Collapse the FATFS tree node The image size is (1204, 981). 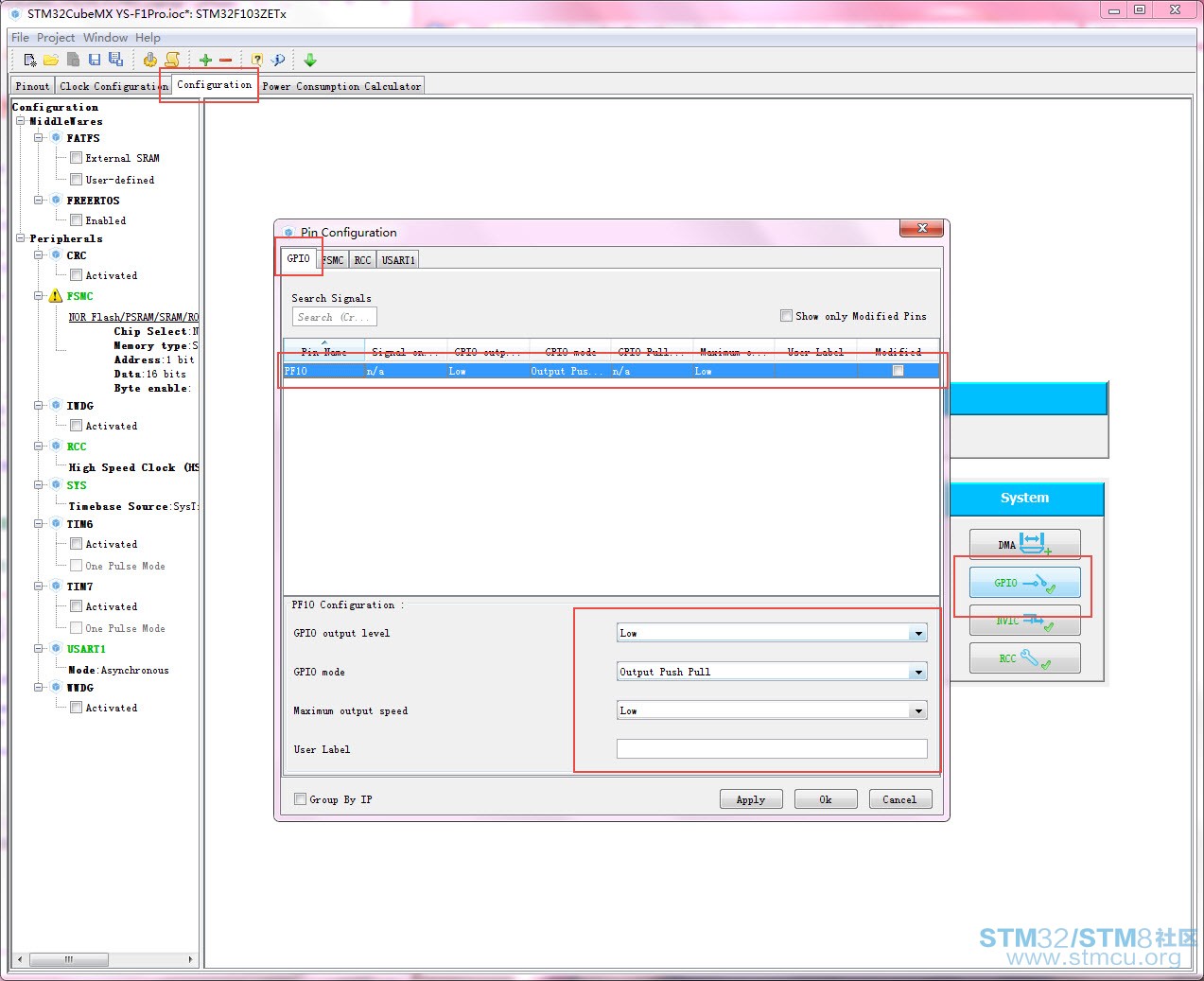[x=39, y=137]
